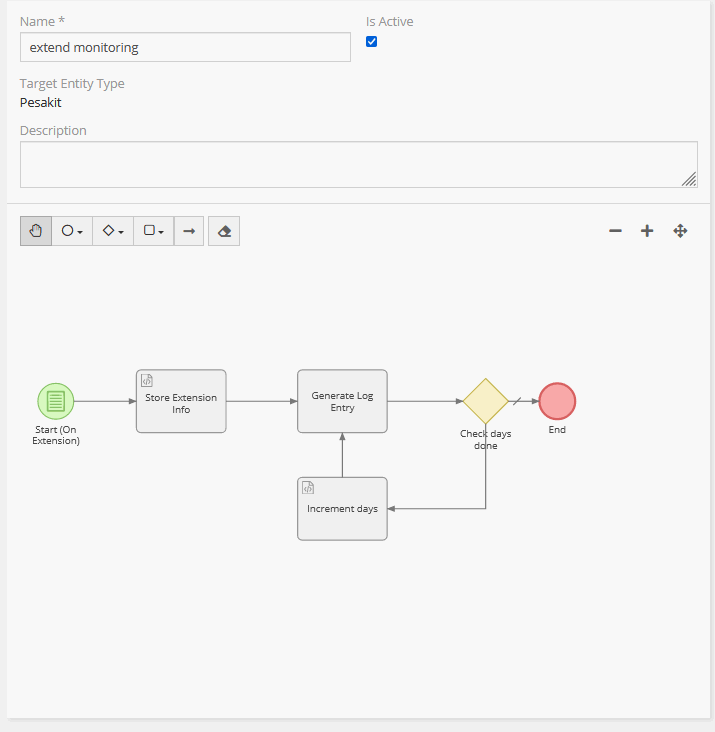Uncheck the Is Active checkbox

pyautogui.click(x=371, y=42)
